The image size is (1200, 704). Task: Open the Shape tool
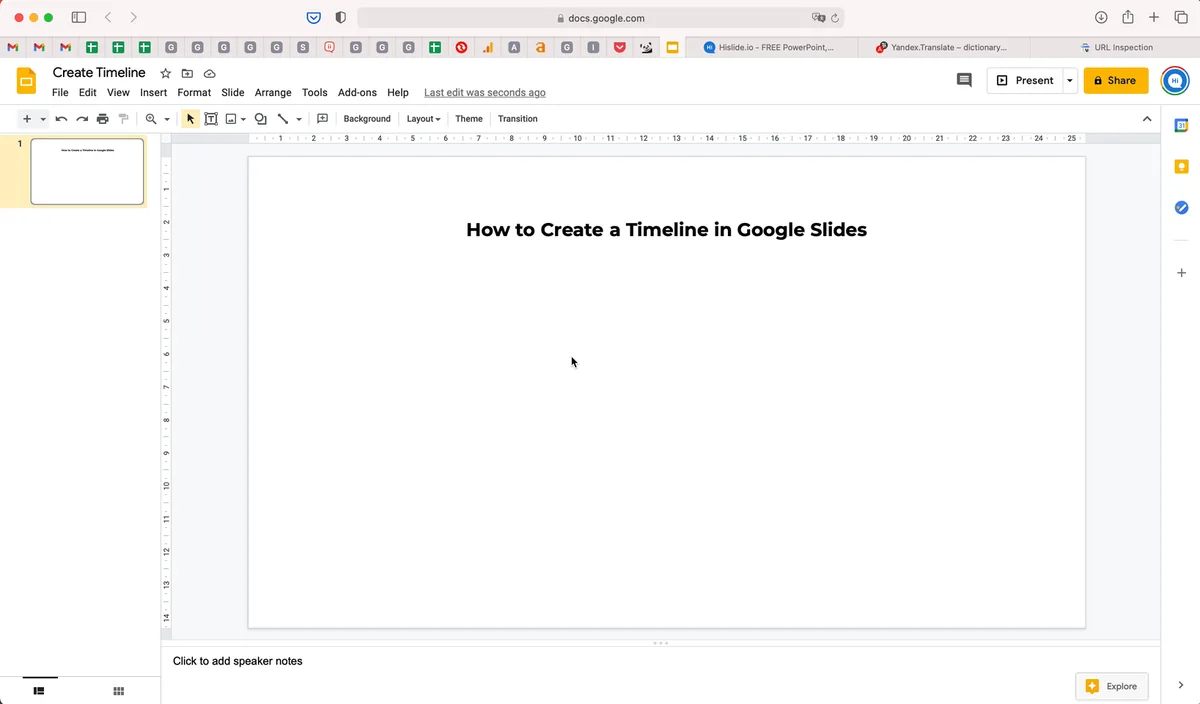tap(261, 119)
